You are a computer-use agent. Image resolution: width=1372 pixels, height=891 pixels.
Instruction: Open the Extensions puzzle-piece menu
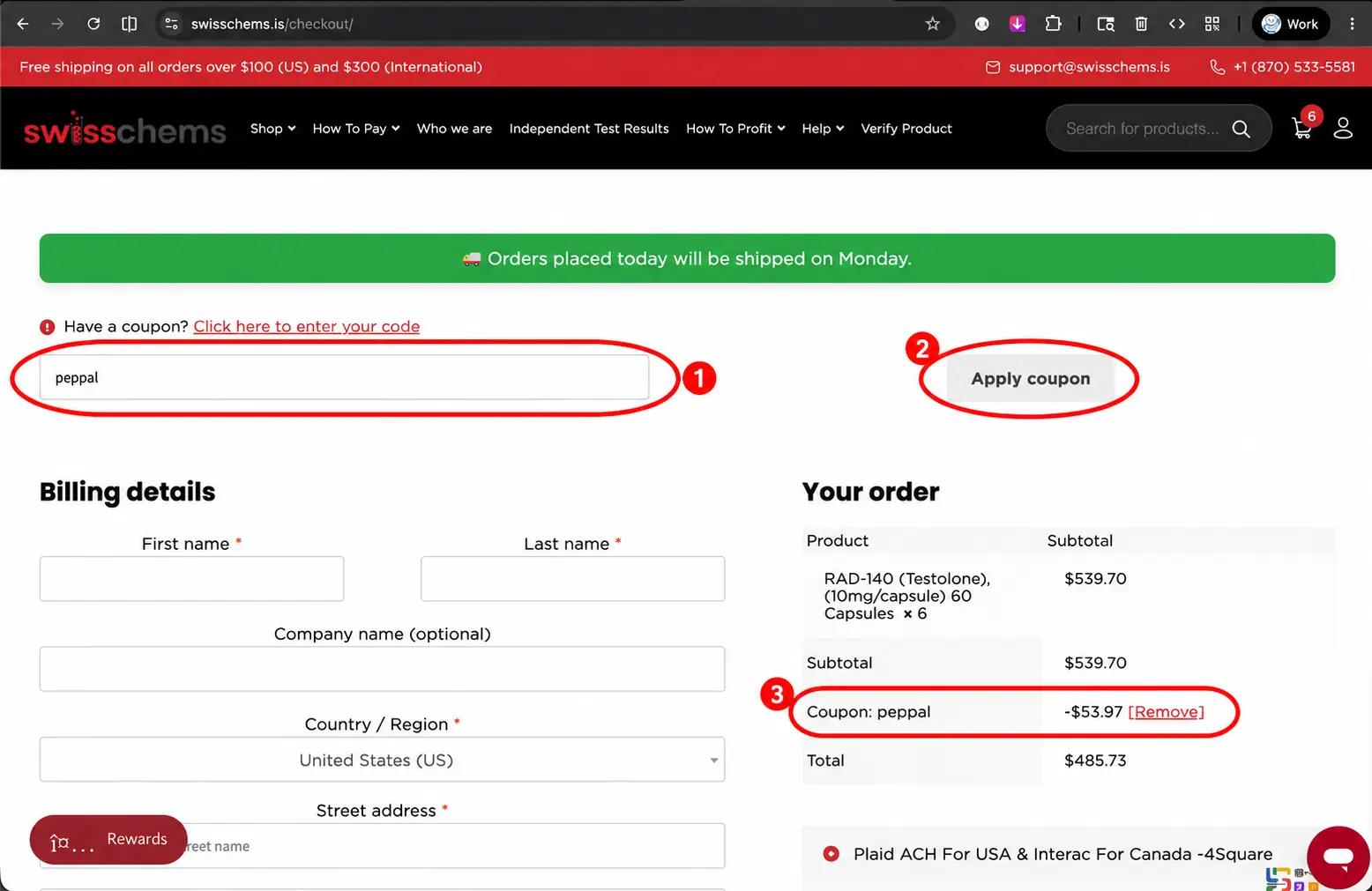point(1053,24)
